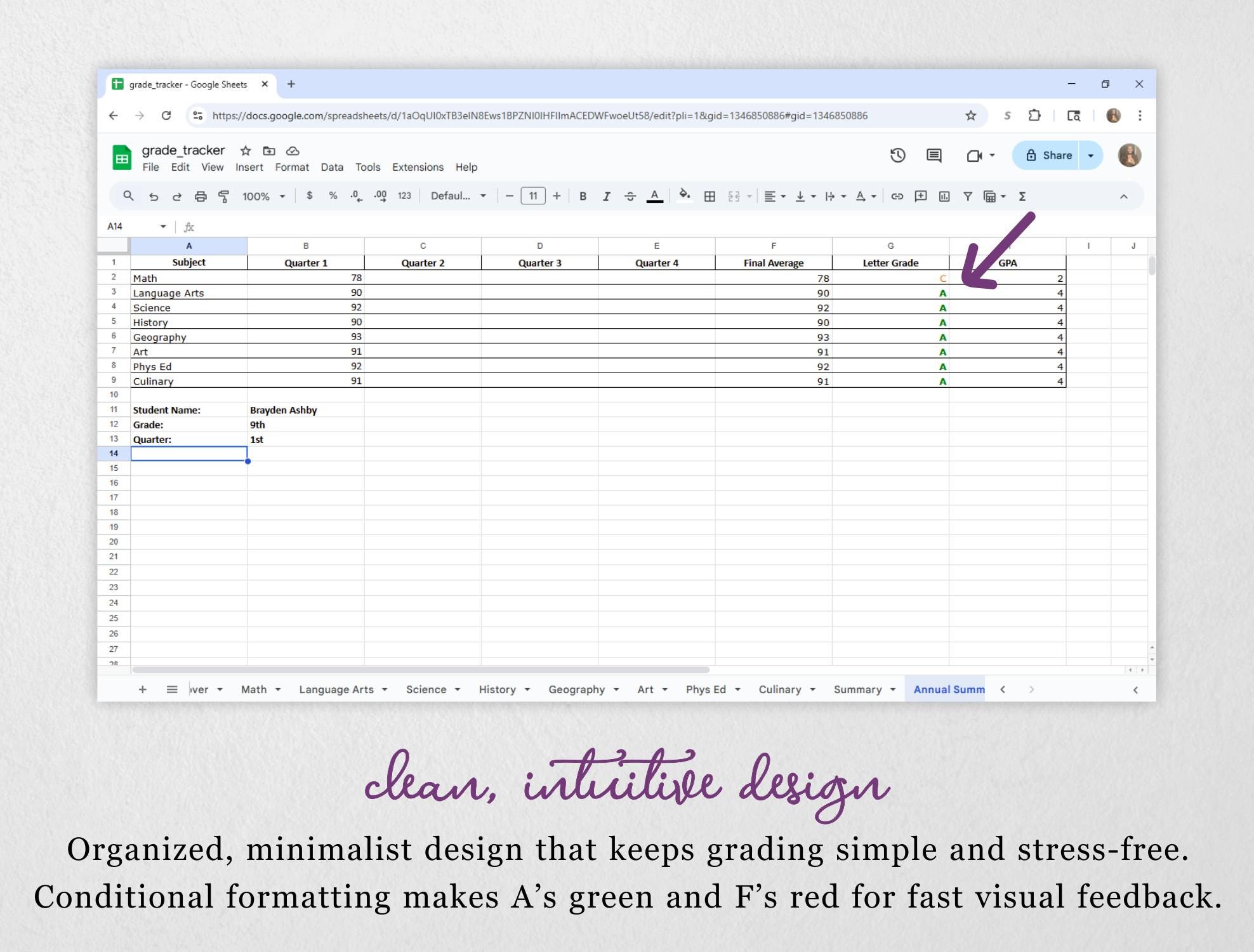1254x952 pixels.
Task: Switch to the Summary sheet tab
Action: click(x=857, y=689)
